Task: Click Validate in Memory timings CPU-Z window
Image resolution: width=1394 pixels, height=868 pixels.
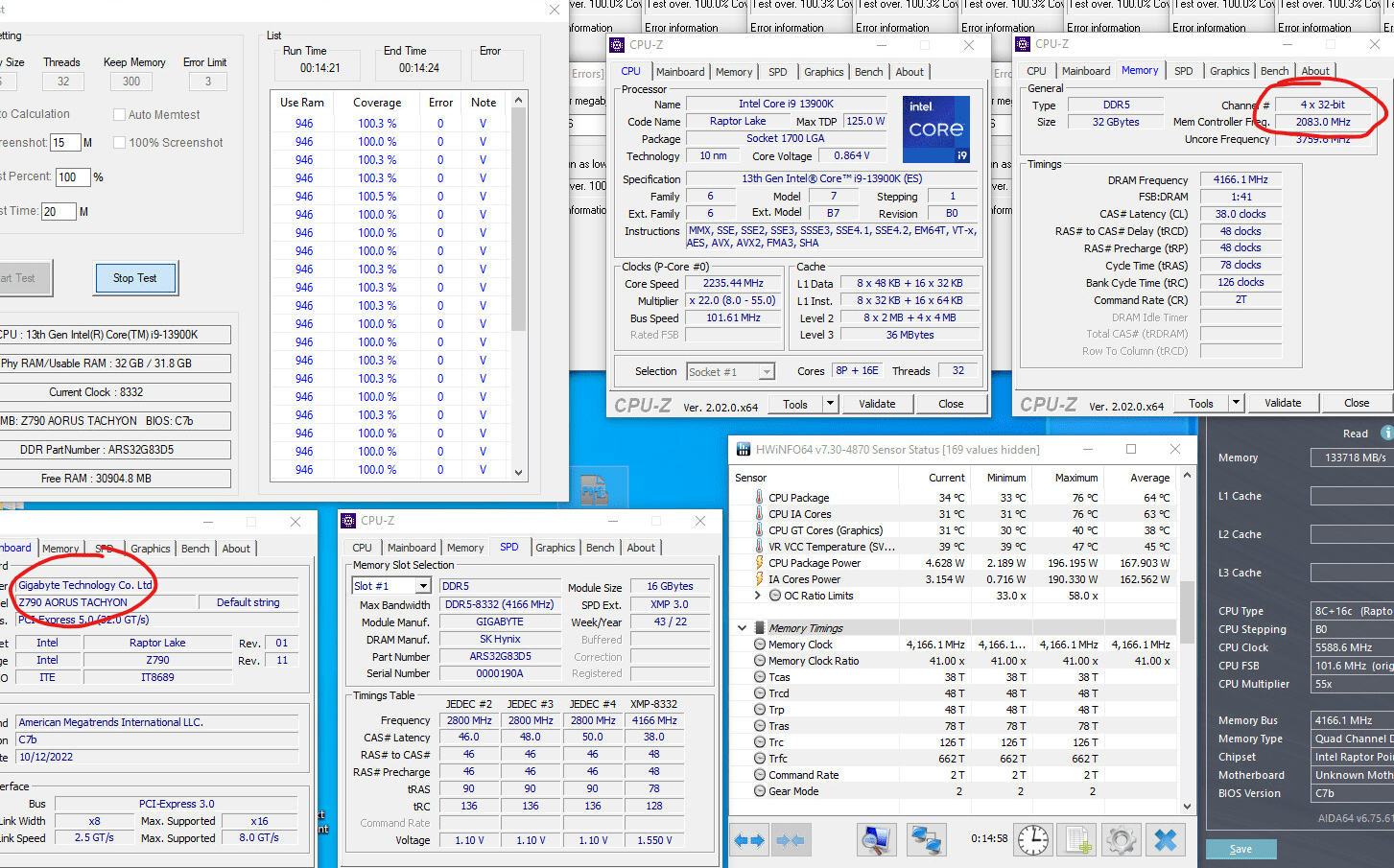Action: click(1283, 403)
